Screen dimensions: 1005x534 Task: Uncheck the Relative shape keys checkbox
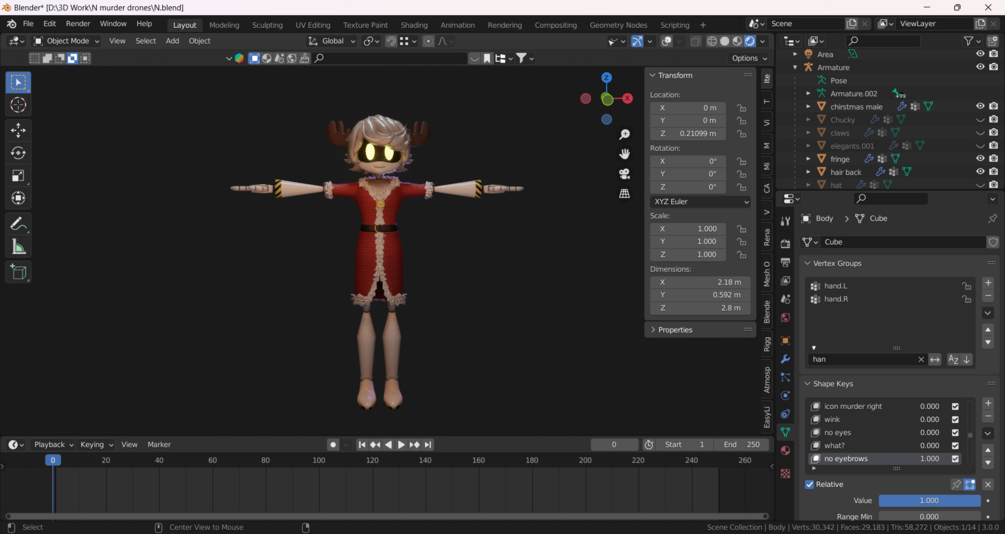810,484
